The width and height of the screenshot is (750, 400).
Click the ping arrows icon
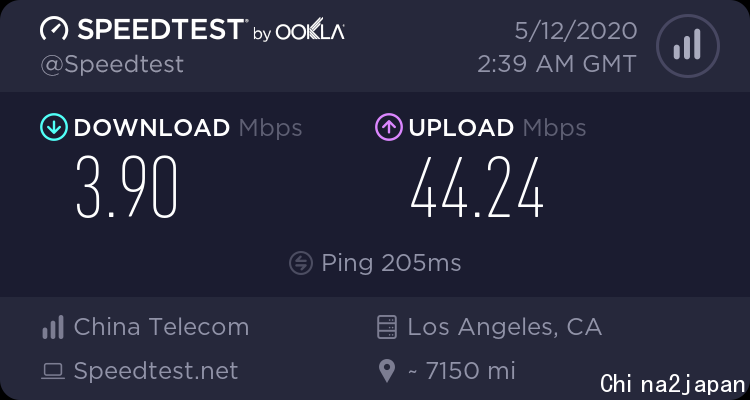301,263
